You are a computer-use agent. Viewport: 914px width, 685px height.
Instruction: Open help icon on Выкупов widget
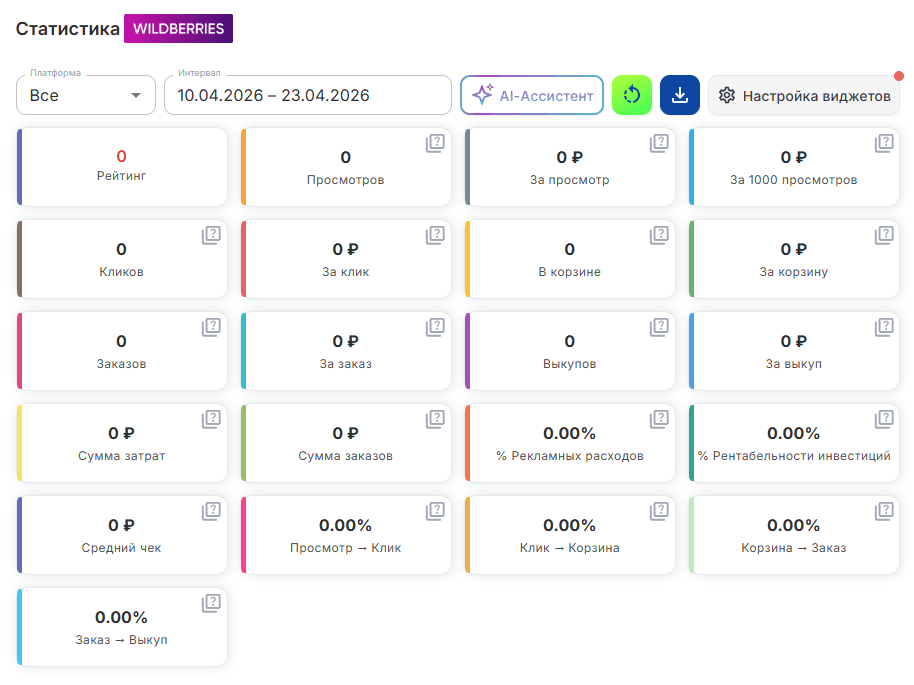(x=659, y=328)
